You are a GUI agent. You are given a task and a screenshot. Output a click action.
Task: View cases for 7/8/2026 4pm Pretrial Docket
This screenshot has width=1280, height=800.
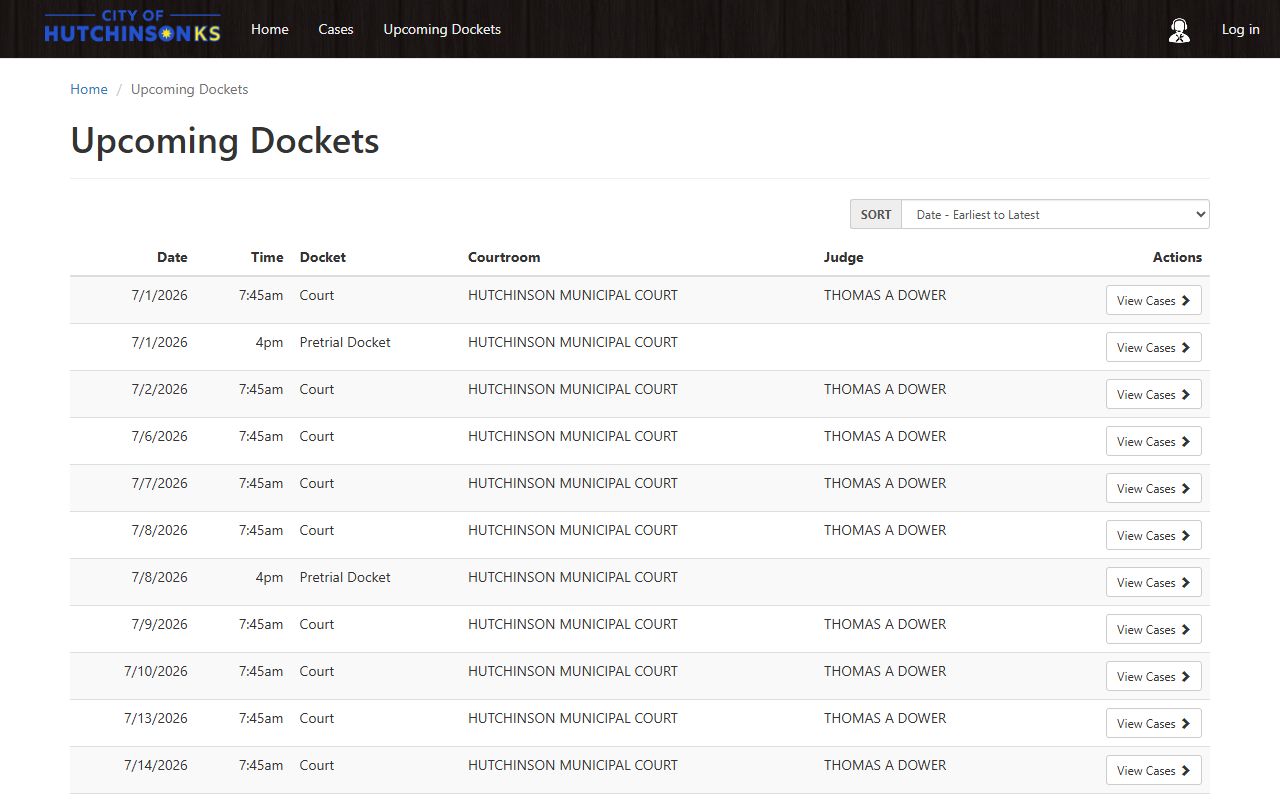click(x=1153, y=582)
